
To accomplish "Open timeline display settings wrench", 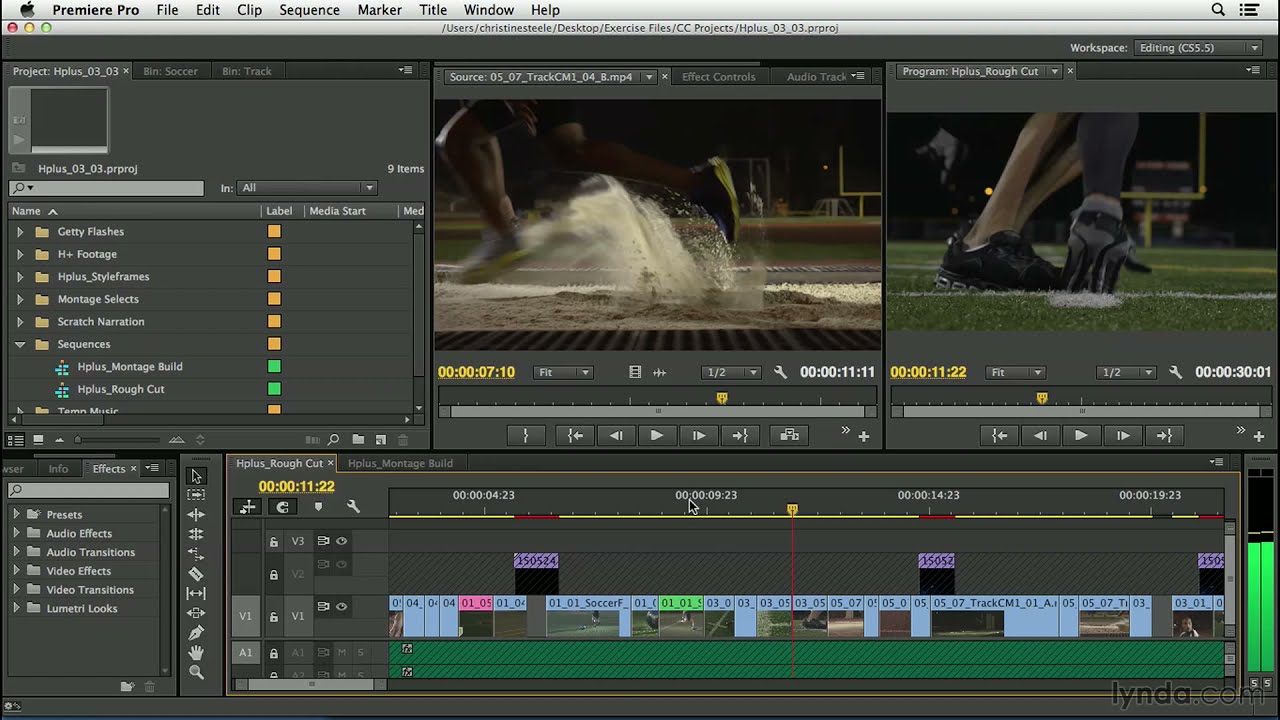I will [x=353, y=507].
